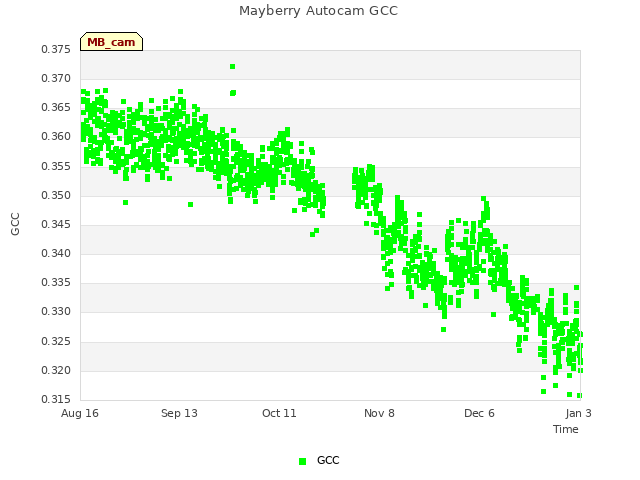
Task: Click the 0.330 y-axis value
Action: coord(56,311)
